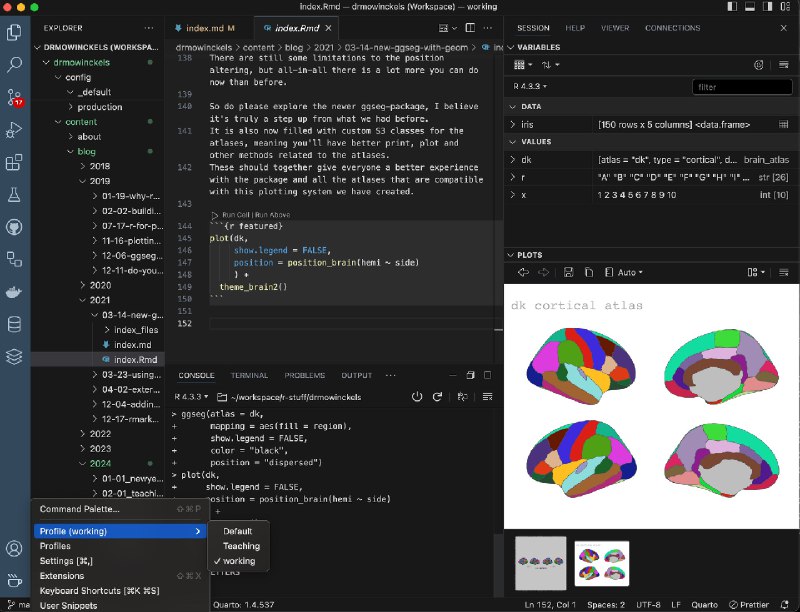
Task: View iris data frame in table viewer
Action: [784, 124]
